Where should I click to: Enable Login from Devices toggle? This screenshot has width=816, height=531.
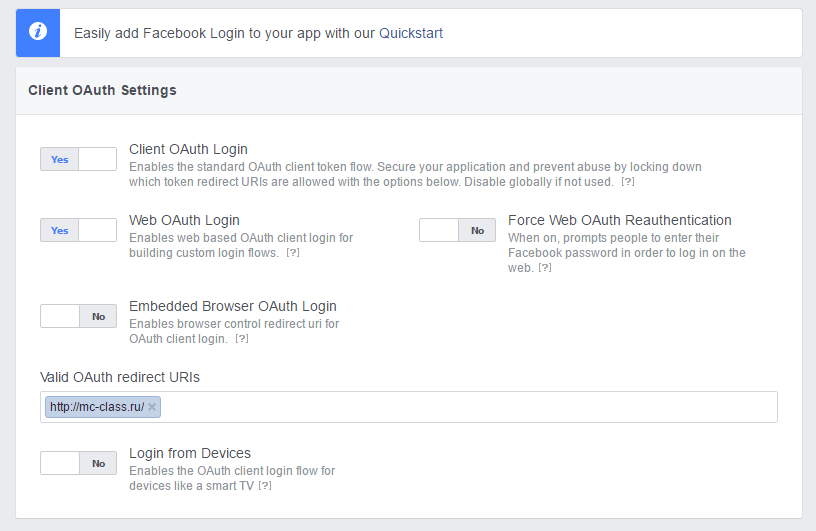pyautogui.click(x=78, y=463)
